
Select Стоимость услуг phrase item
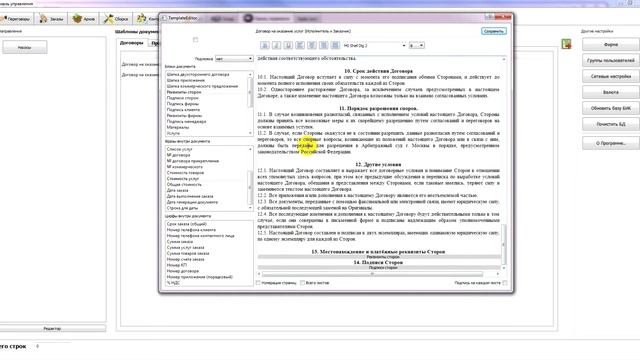[183, 178]
